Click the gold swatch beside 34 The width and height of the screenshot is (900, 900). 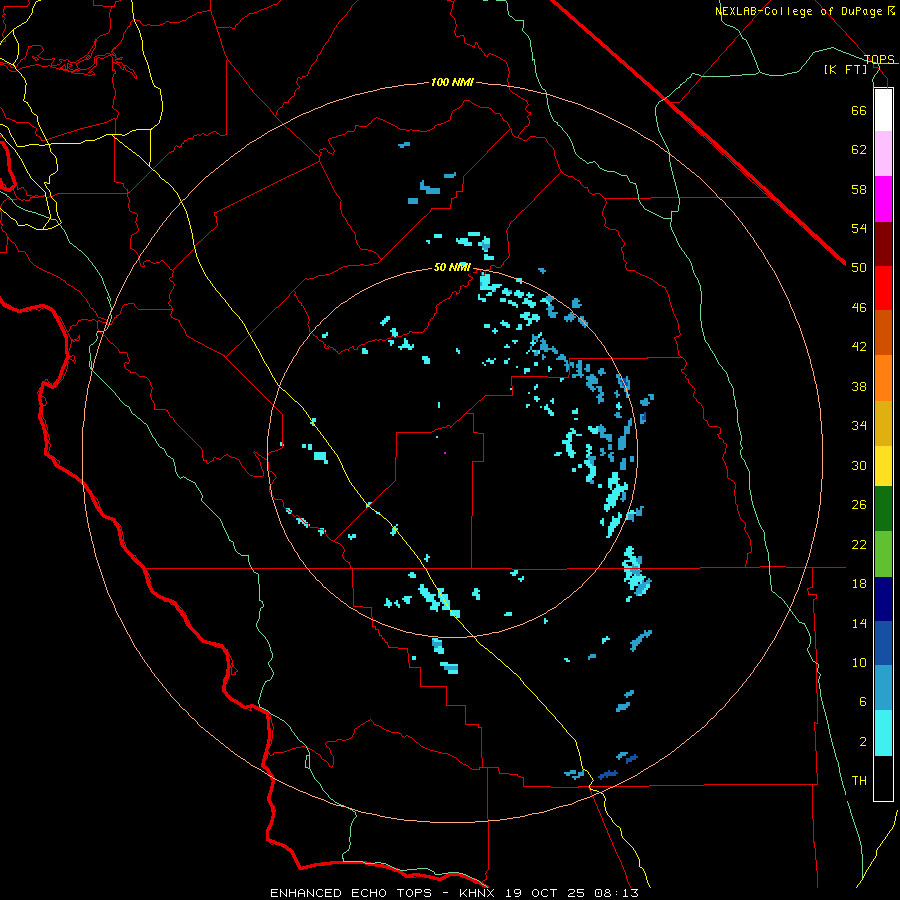pyautogui.click(x=883, y=423)
